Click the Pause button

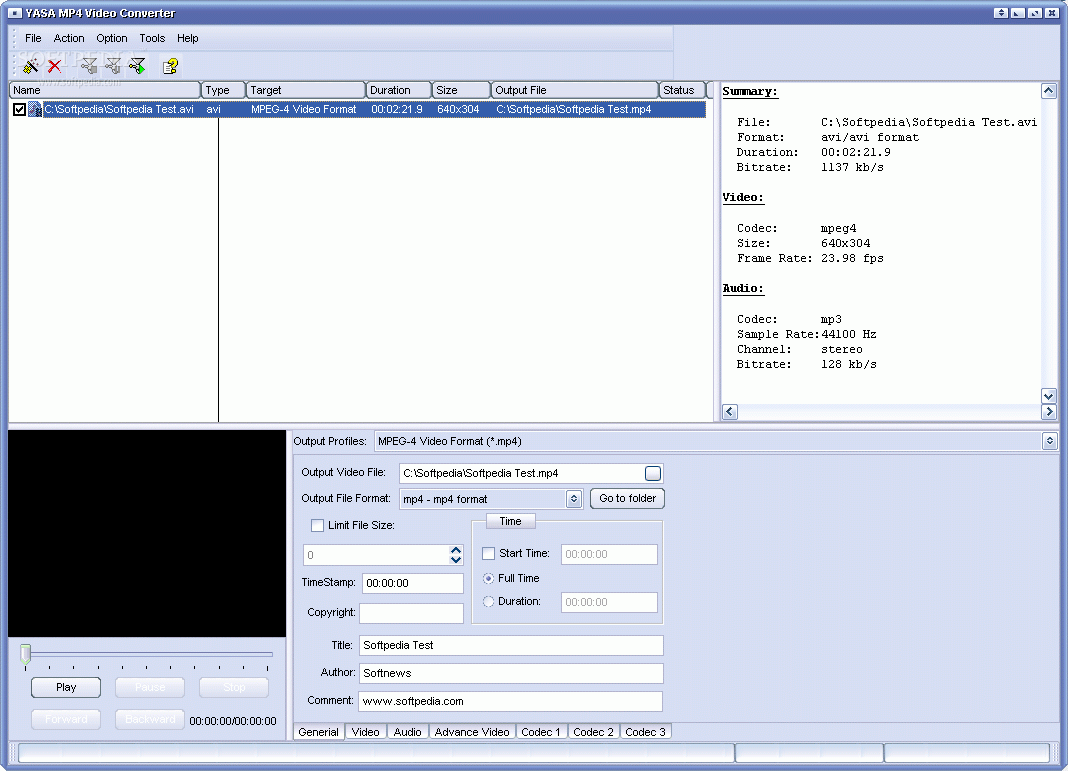pyautogui.click(x=150, y=687)
